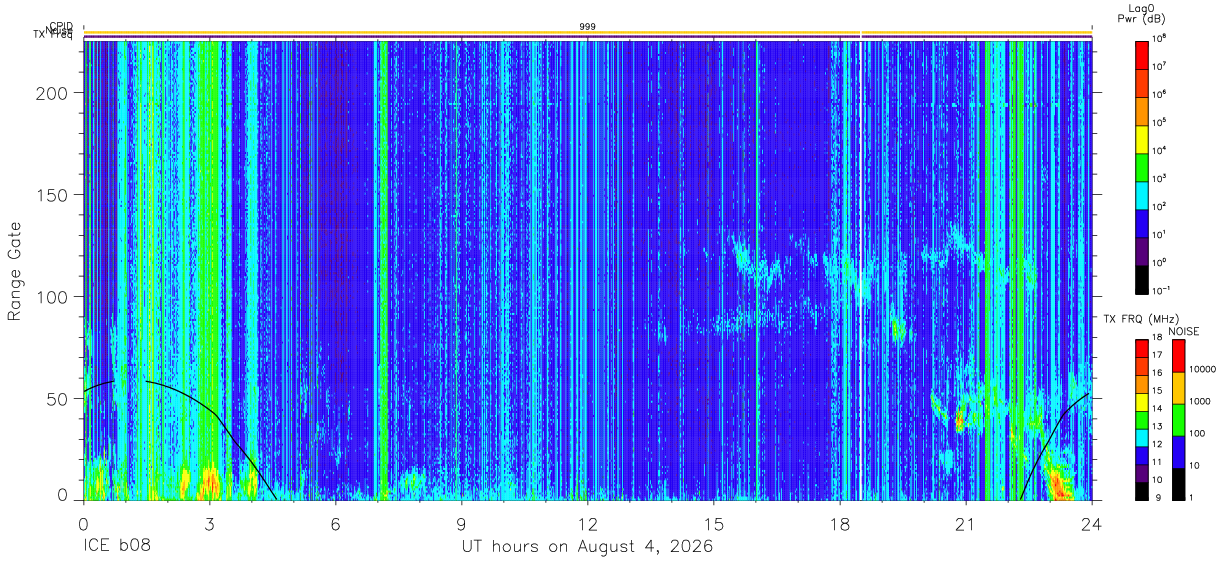Click the '150' tick on the Range Gate axis
Screen dimensions: 1228x567
(x=53, y=194)
